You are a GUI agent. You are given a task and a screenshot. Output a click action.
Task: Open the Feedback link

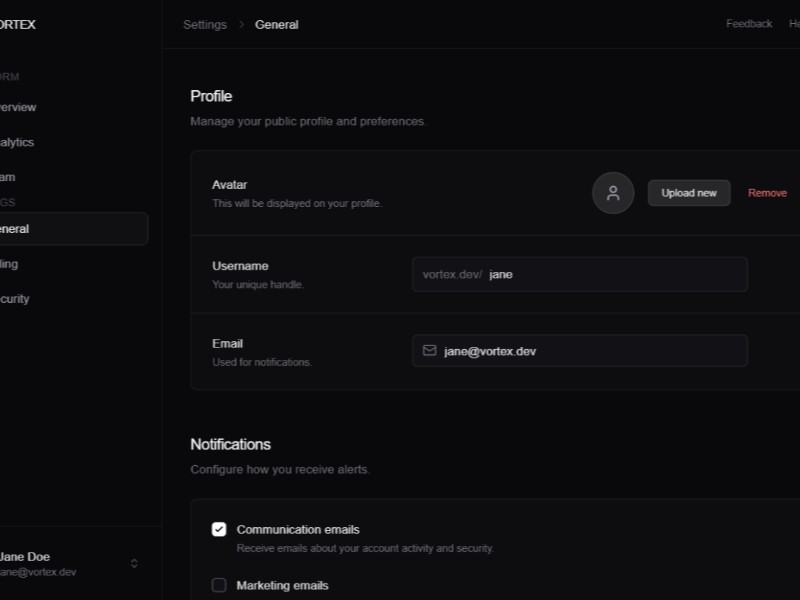(749, 24)
